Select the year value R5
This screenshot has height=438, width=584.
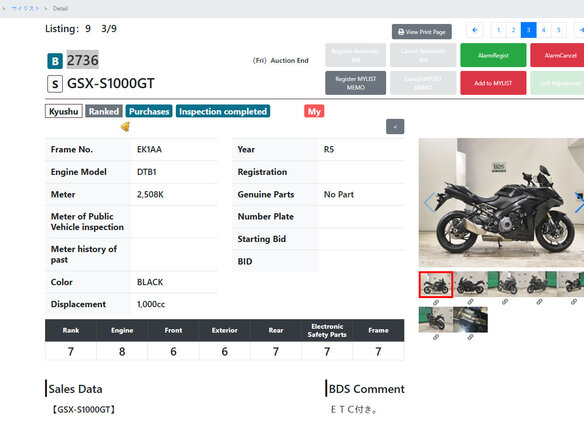(x=329, y=149)
